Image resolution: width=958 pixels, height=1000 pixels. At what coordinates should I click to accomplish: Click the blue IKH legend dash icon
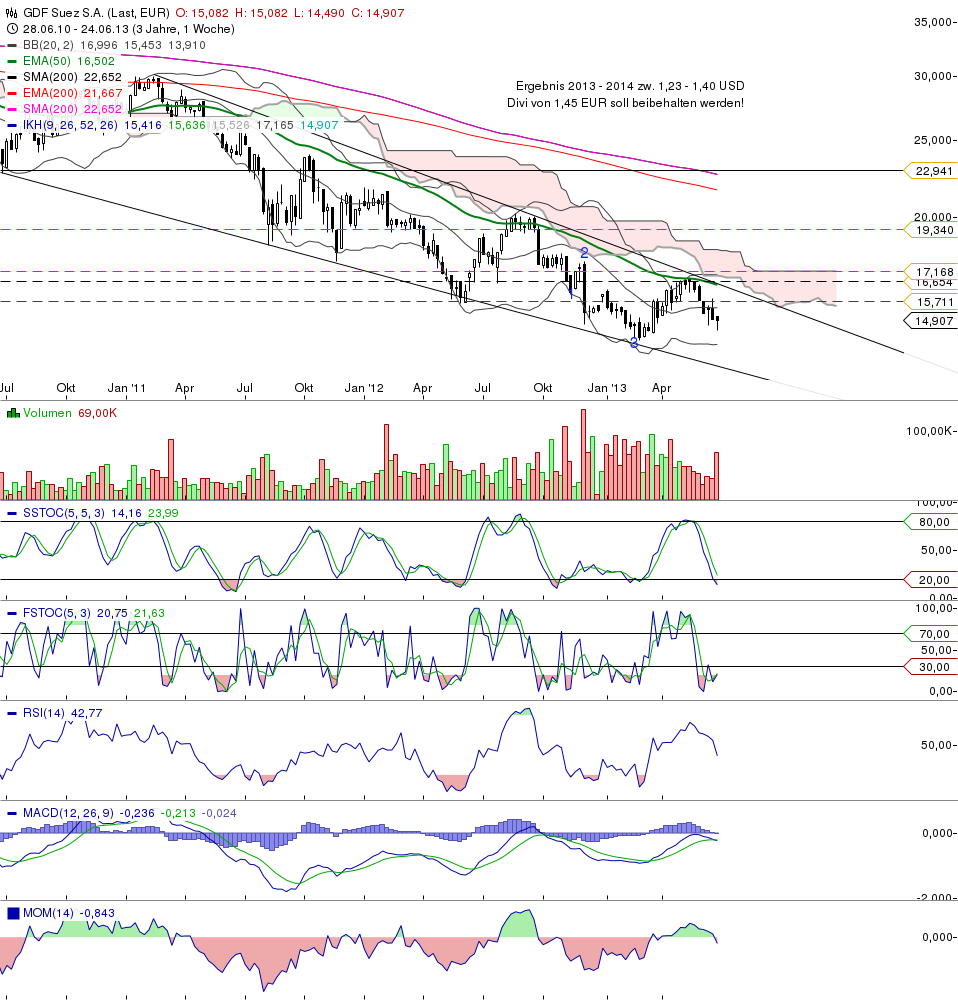(12, 125)
